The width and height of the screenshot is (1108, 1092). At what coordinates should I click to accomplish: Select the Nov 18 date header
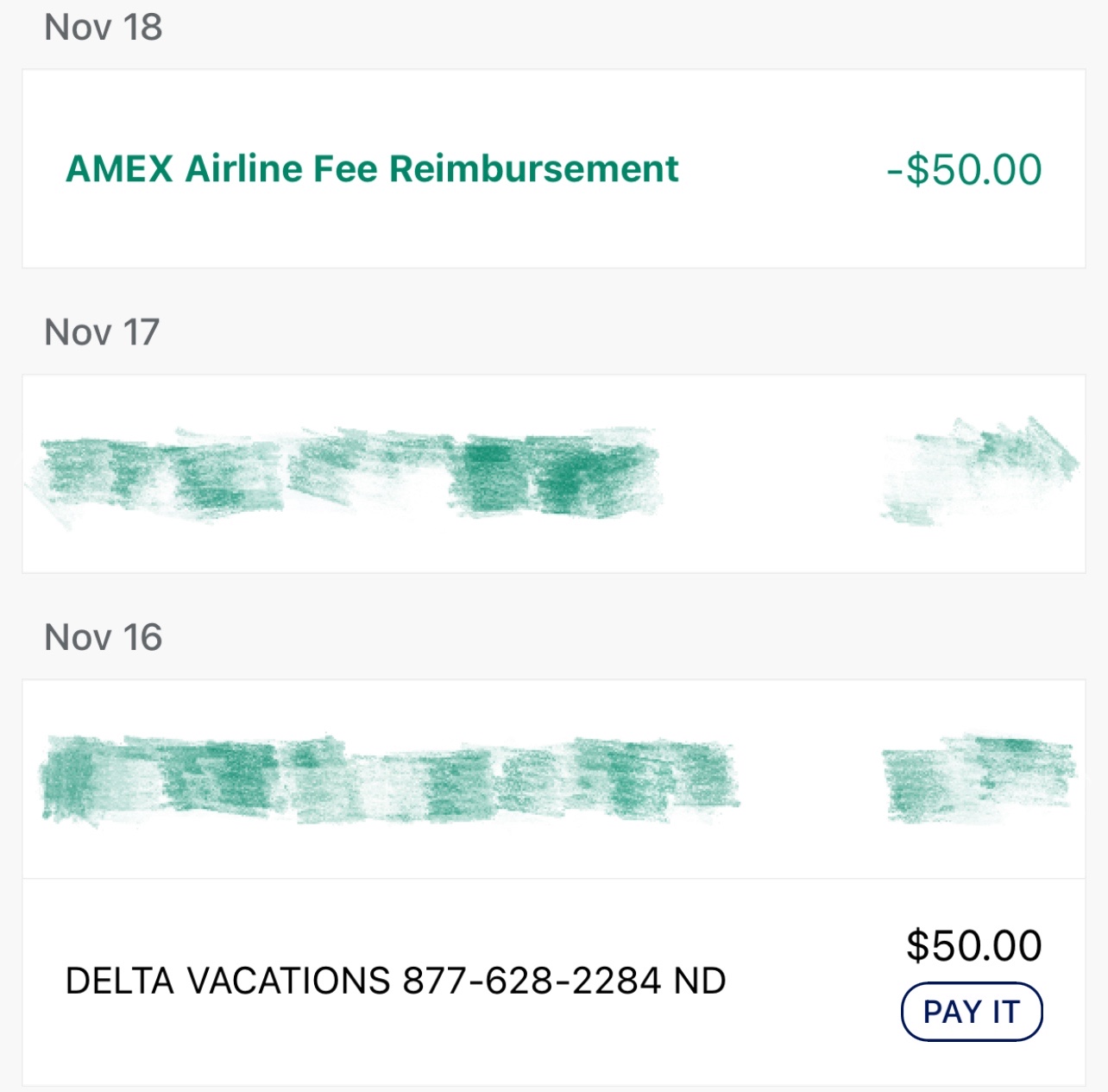point(104,26)
